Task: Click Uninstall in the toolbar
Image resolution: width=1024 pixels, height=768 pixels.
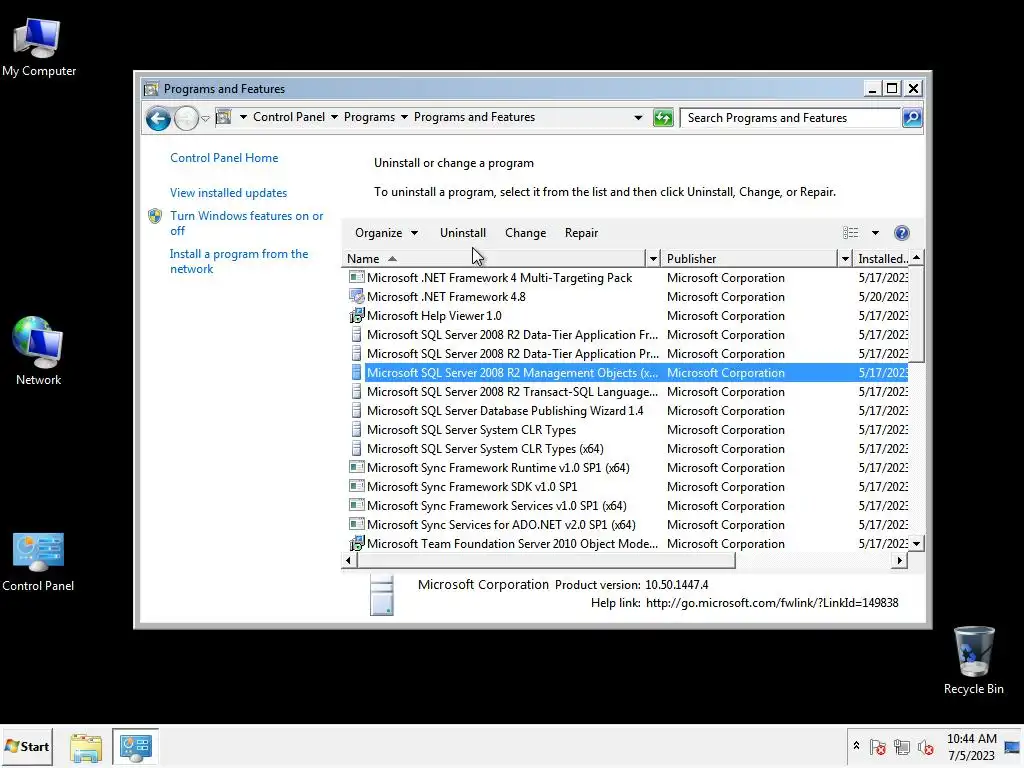Action: [x=462, y=233]
